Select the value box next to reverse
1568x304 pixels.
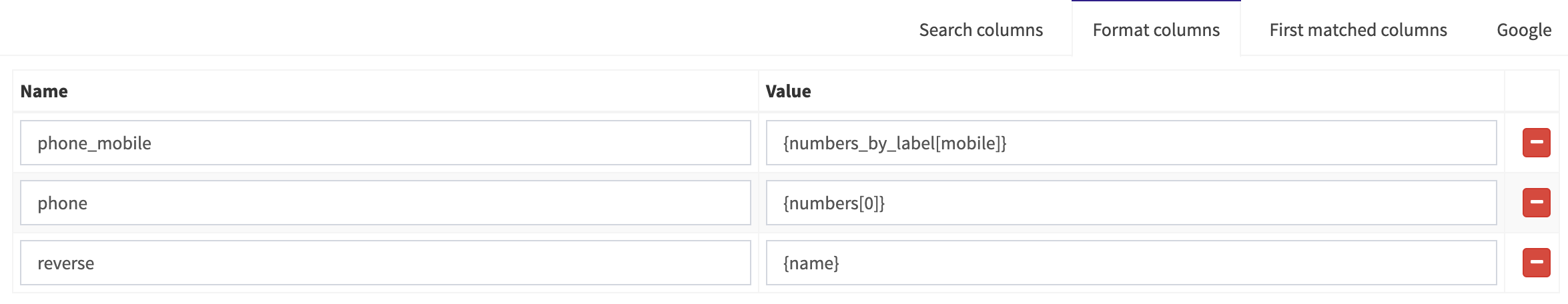1132,263
